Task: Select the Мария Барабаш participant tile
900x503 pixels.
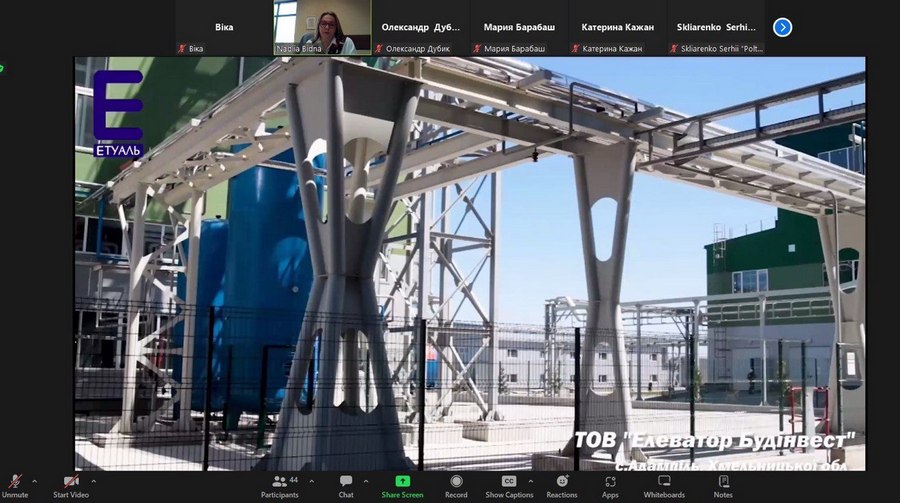Action: 518,27
